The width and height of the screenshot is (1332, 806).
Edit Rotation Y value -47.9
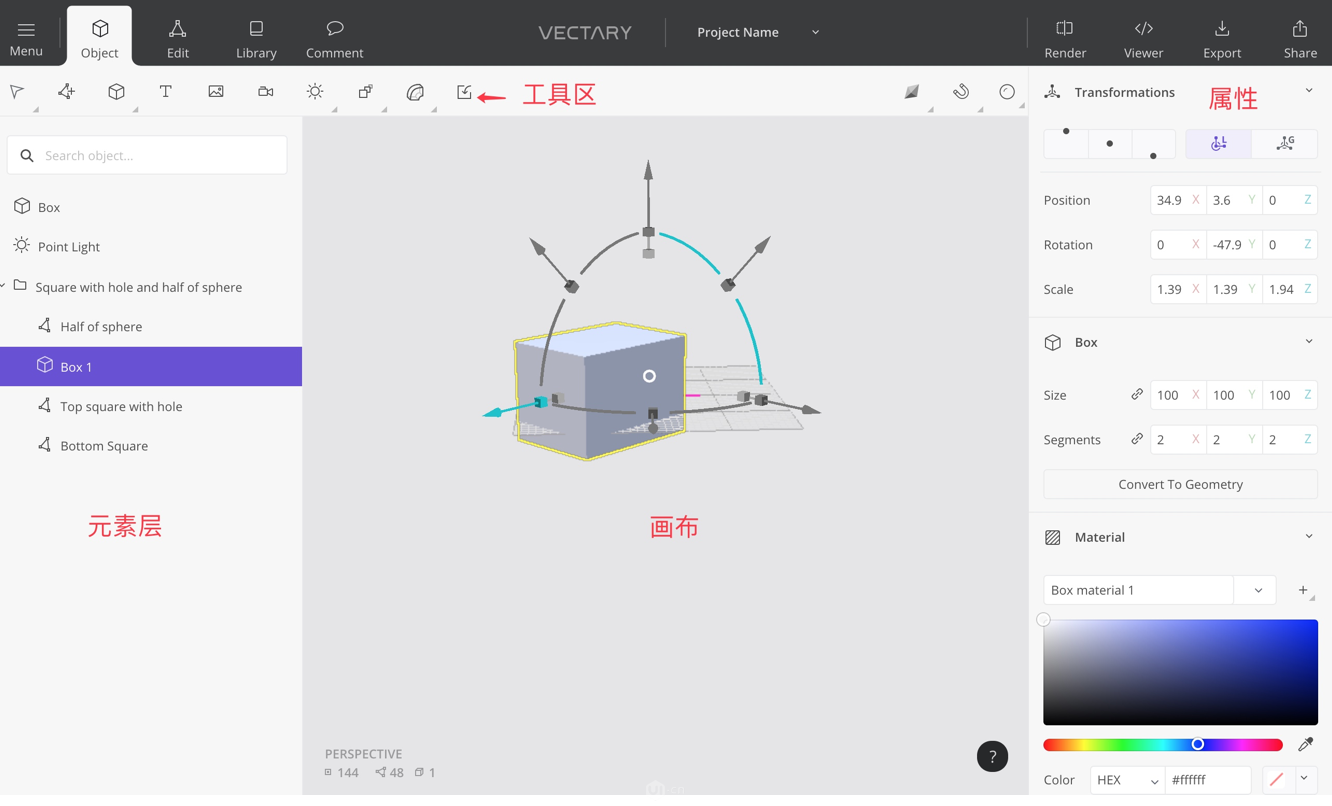[x=1234, y=244]
